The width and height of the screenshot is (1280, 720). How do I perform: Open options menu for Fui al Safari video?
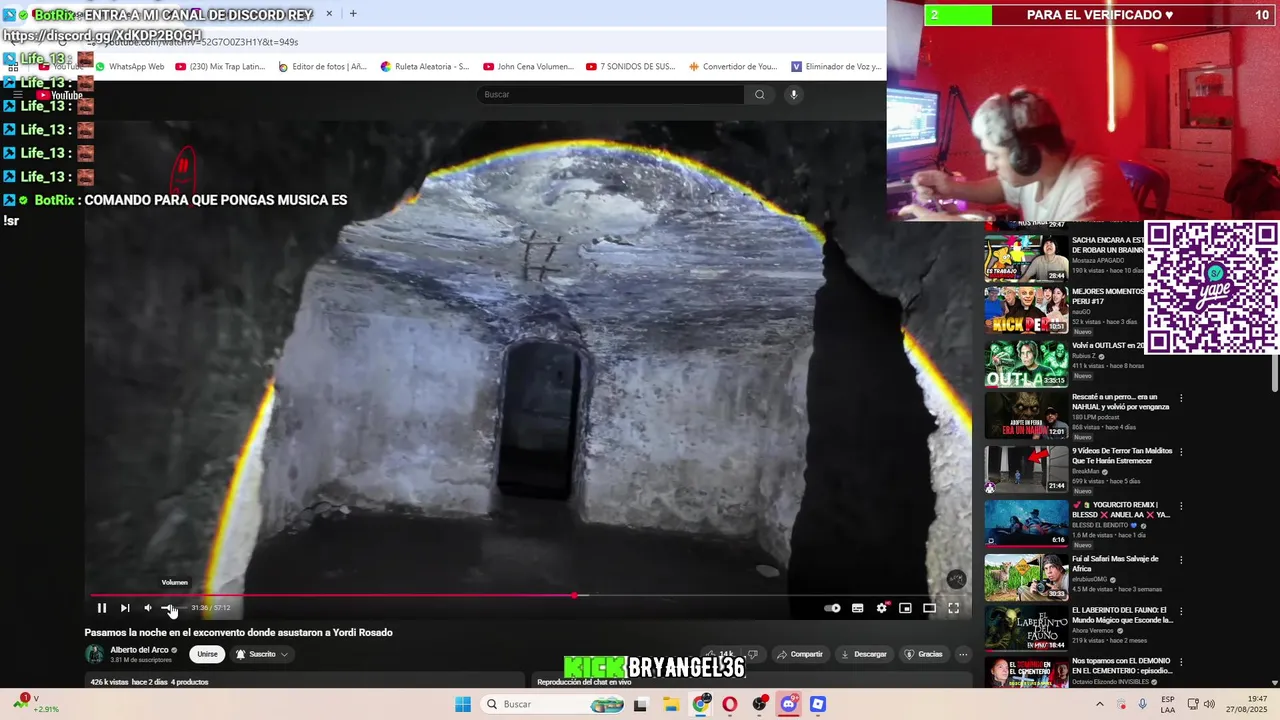click(x=1181, y=560)
